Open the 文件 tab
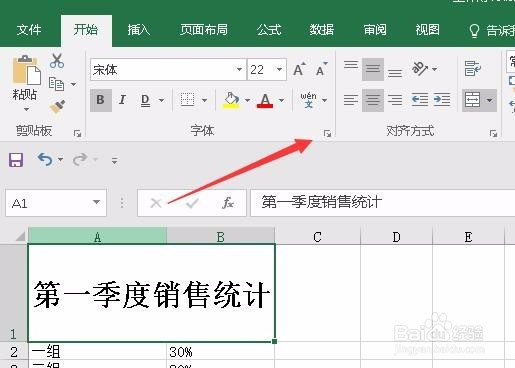Image resolution: width=515 pixels, height=368 pixels. (x=29, y=30)
